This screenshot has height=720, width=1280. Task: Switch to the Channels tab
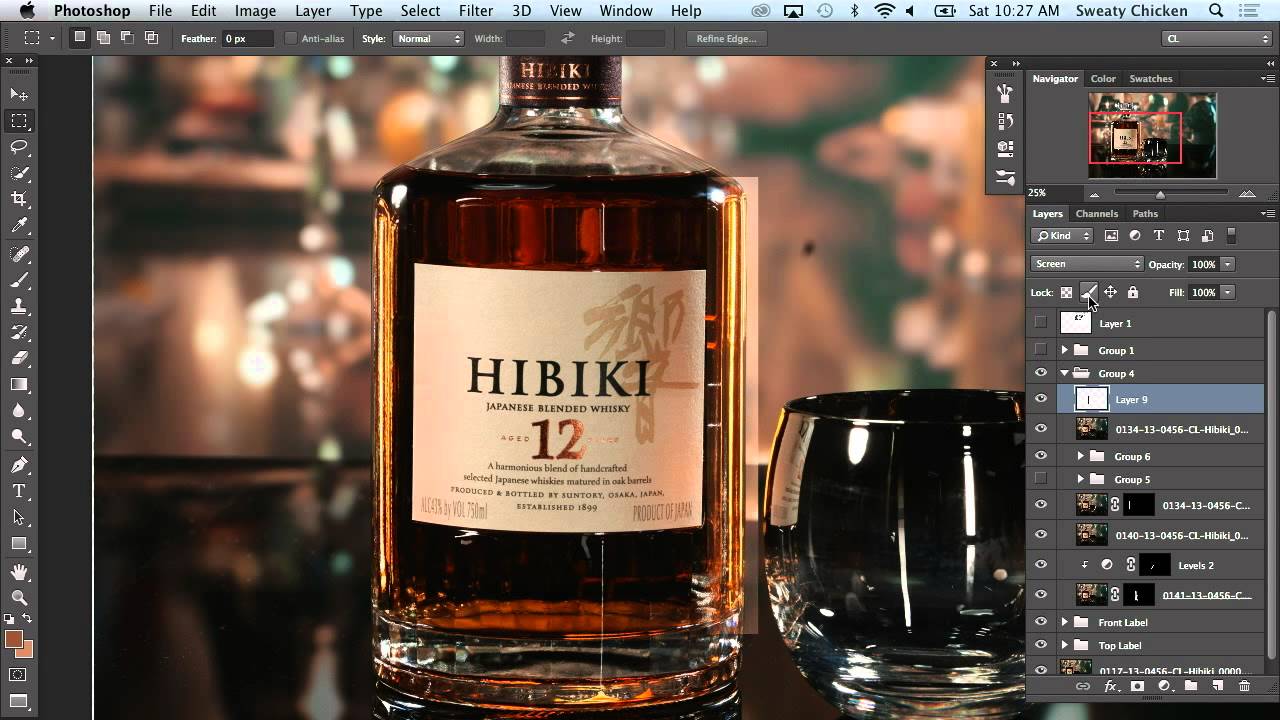click(x=1096, y=213)
